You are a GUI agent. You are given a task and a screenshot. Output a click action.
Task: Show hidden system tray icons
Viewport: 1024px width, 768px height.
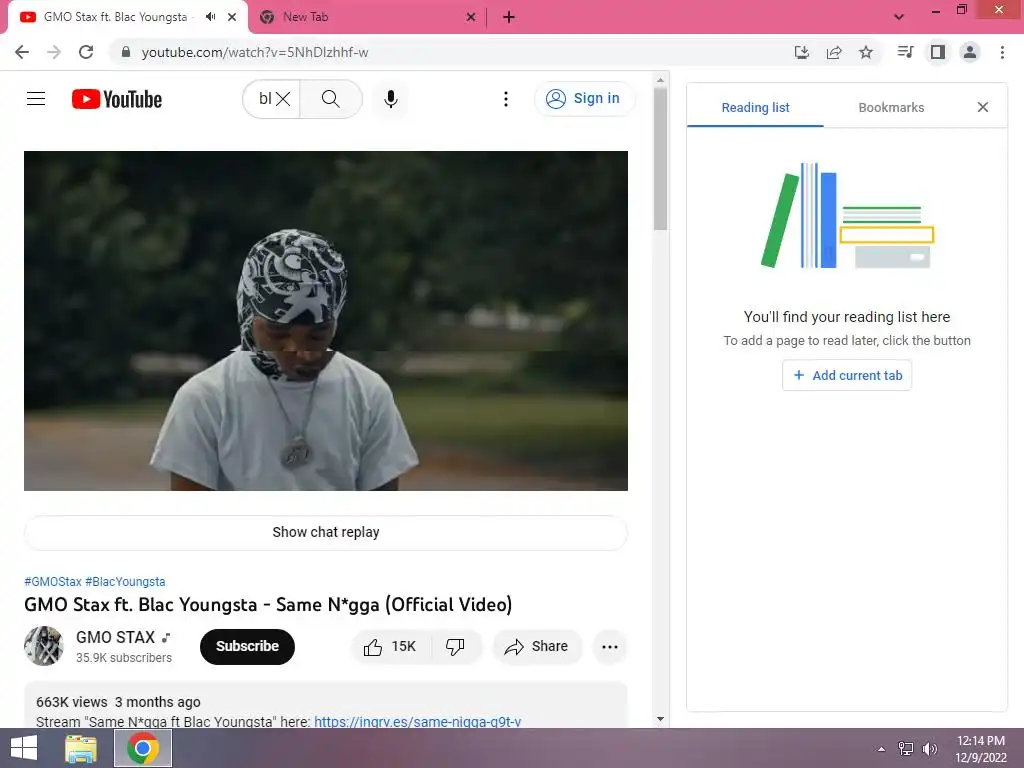(x=882, y=749)
